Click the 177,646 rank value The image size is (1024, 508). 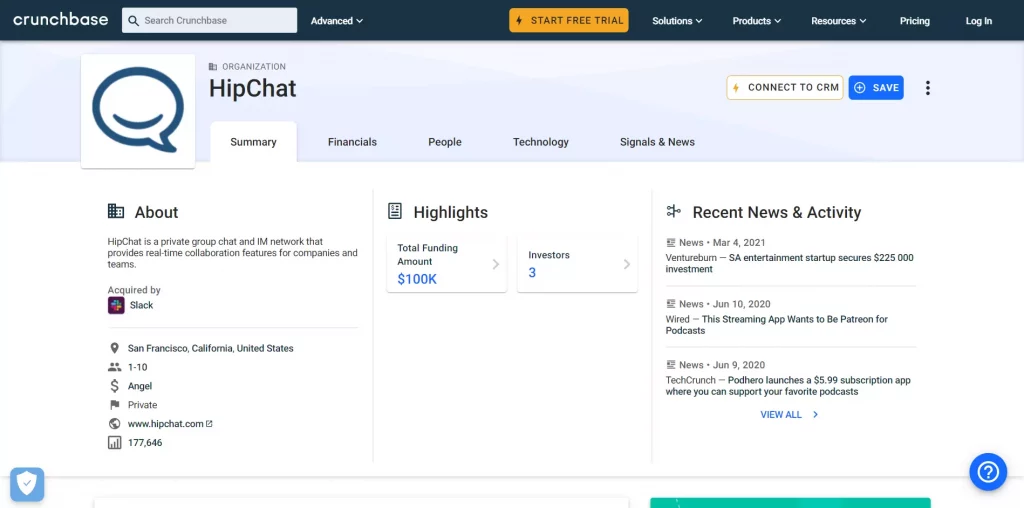point(145,443)
